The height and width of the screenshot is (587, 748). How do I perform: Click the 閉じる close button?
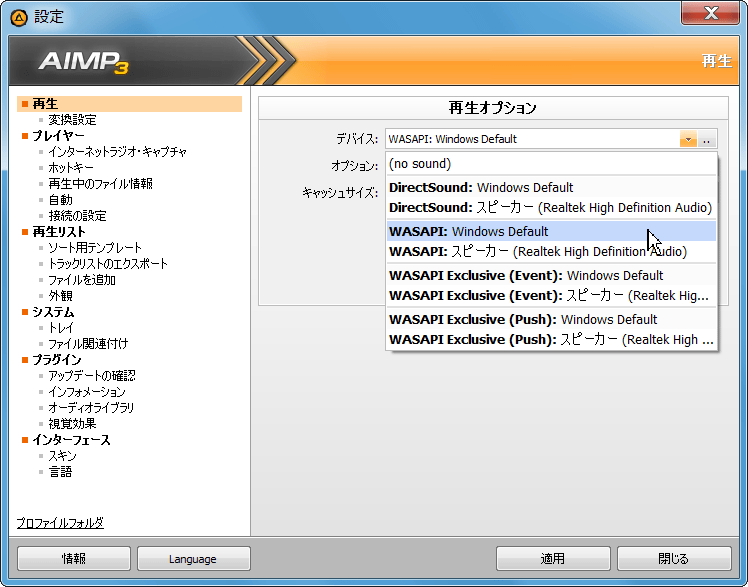click(674, 558)
